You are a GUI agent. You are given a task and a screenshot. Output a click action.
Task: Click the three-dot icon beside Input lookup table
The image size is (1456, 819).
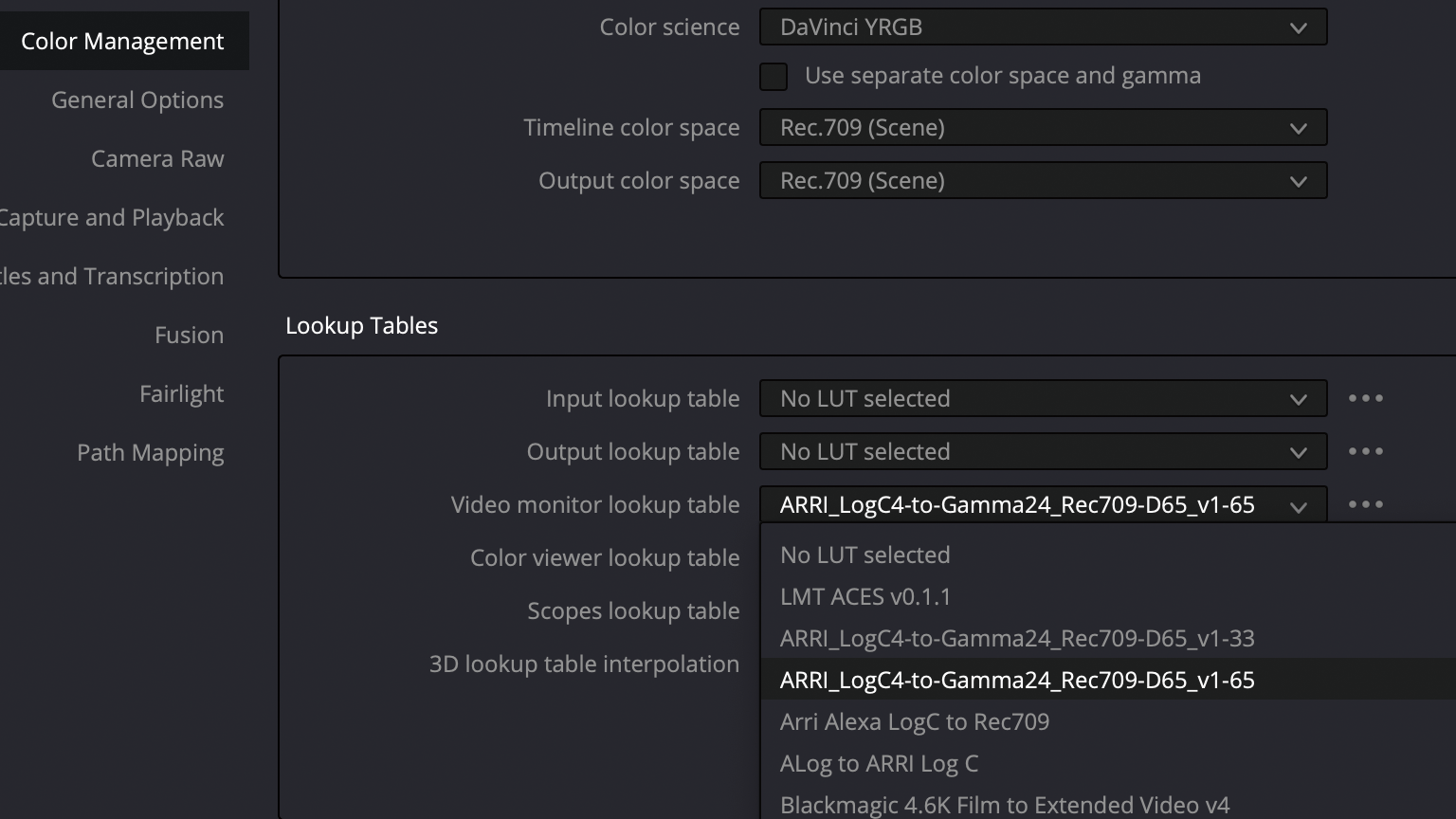tap(1365, 399)
